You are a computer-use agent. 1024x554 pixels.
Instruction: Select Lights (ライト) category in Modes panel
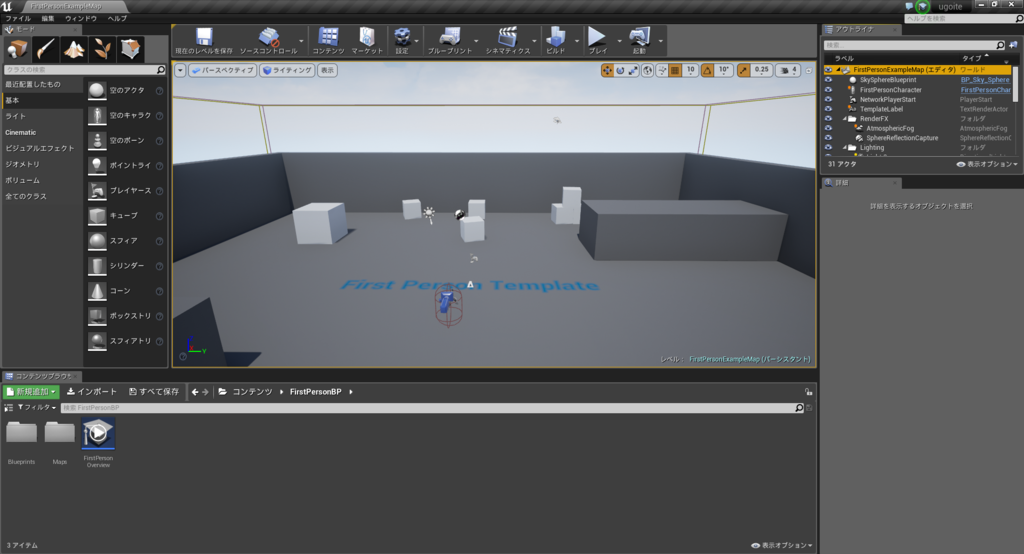pyautogui.click(x=16, y=116)
